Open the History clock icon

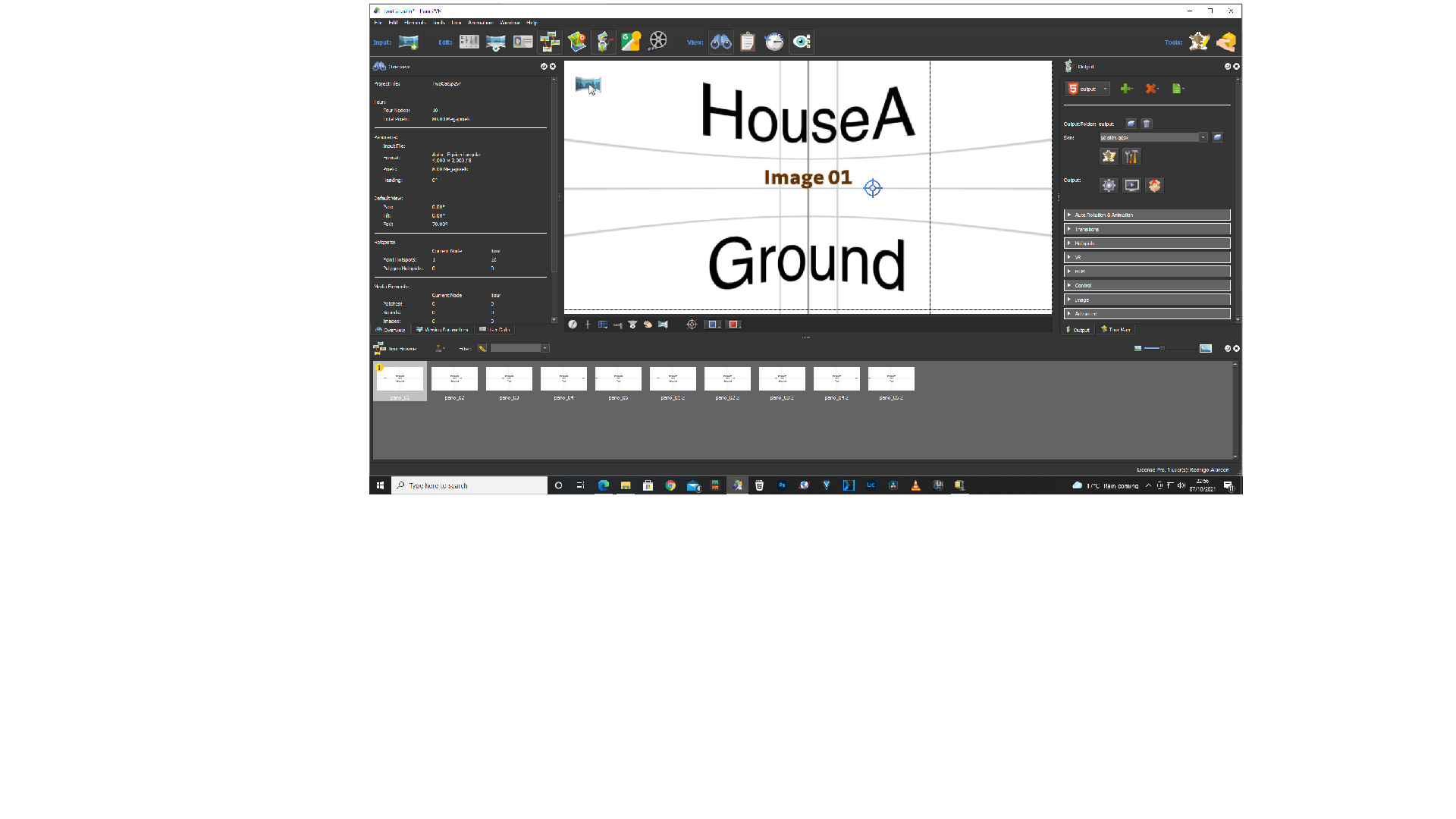[774, 42]
